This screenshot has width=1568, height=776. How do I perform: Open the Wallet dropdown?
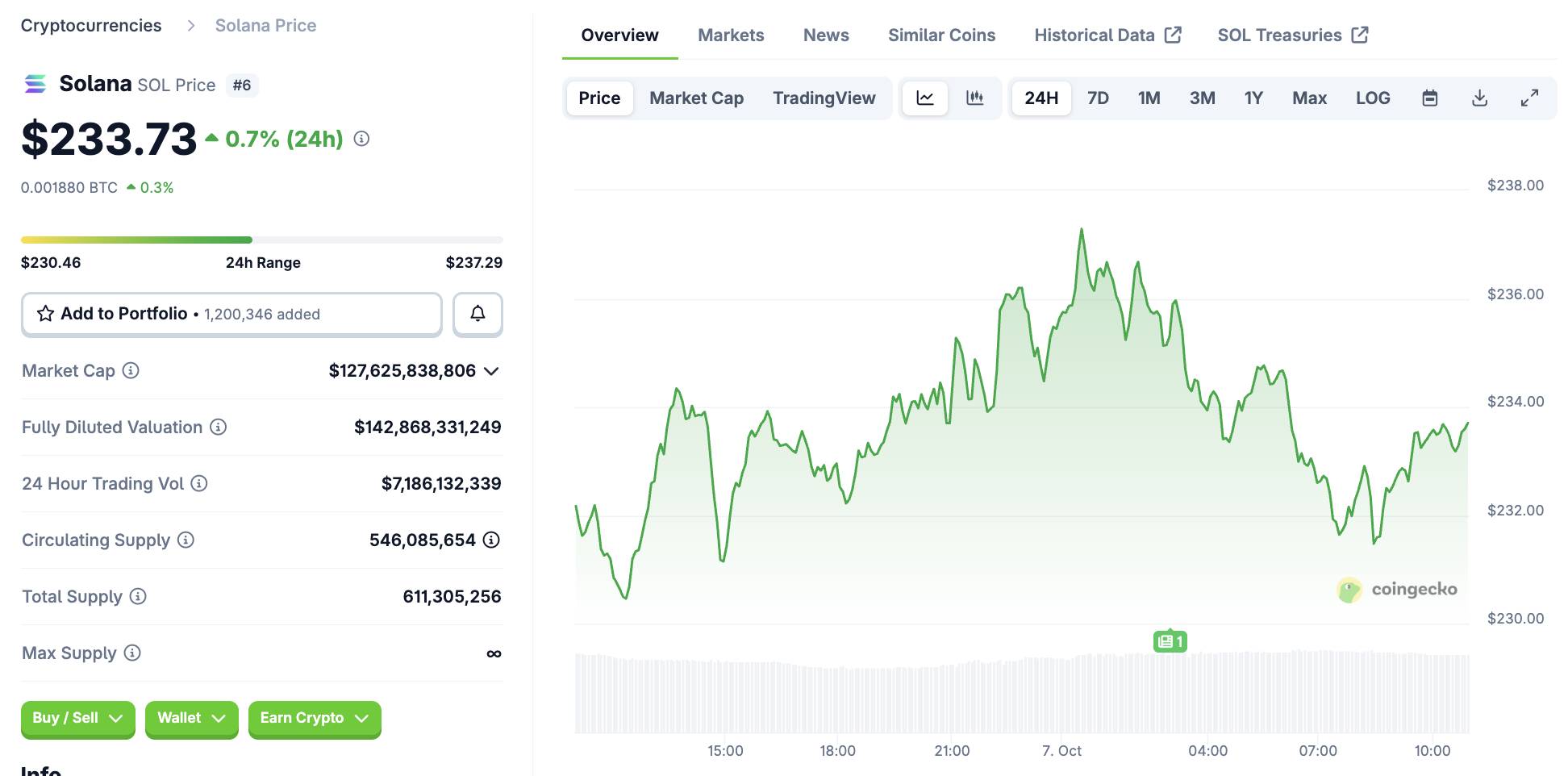pos(191,718)
